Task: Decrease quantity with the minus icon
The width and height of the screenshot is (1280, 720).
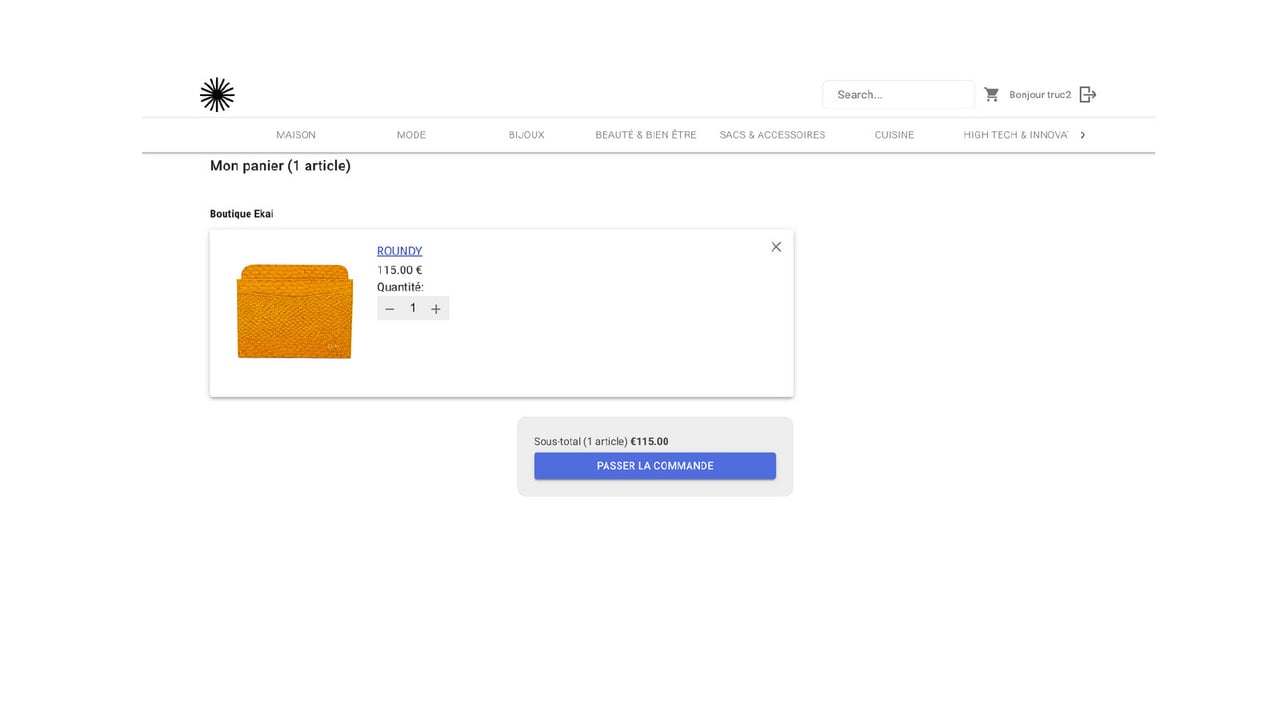Action: pyautogui.click(x=390, y=309)
